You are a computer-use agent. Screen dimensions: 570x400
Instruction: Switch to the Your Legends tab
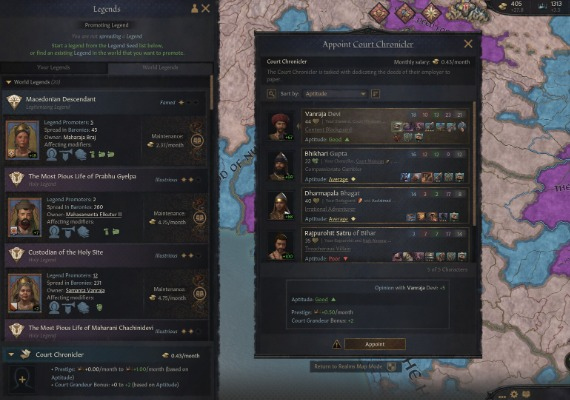[x=54, y=68]
